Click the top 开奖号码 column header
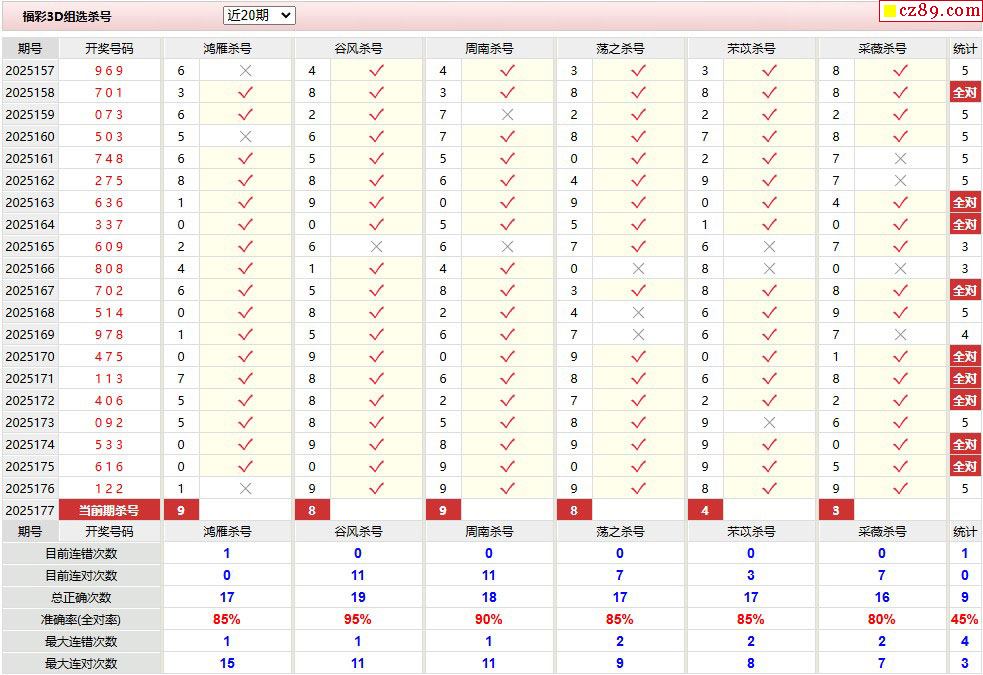This screenshot has width=983, height=675. (110, 49)
